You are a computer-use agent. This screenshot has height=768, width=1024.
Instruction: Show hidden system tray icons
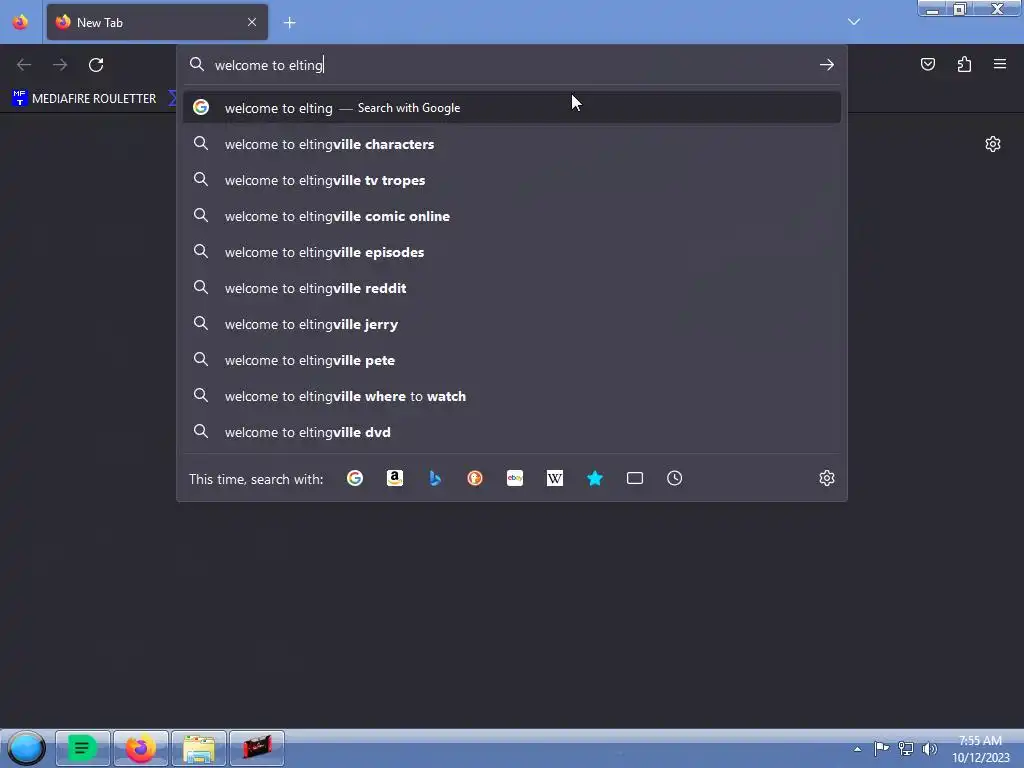[857, 749]
